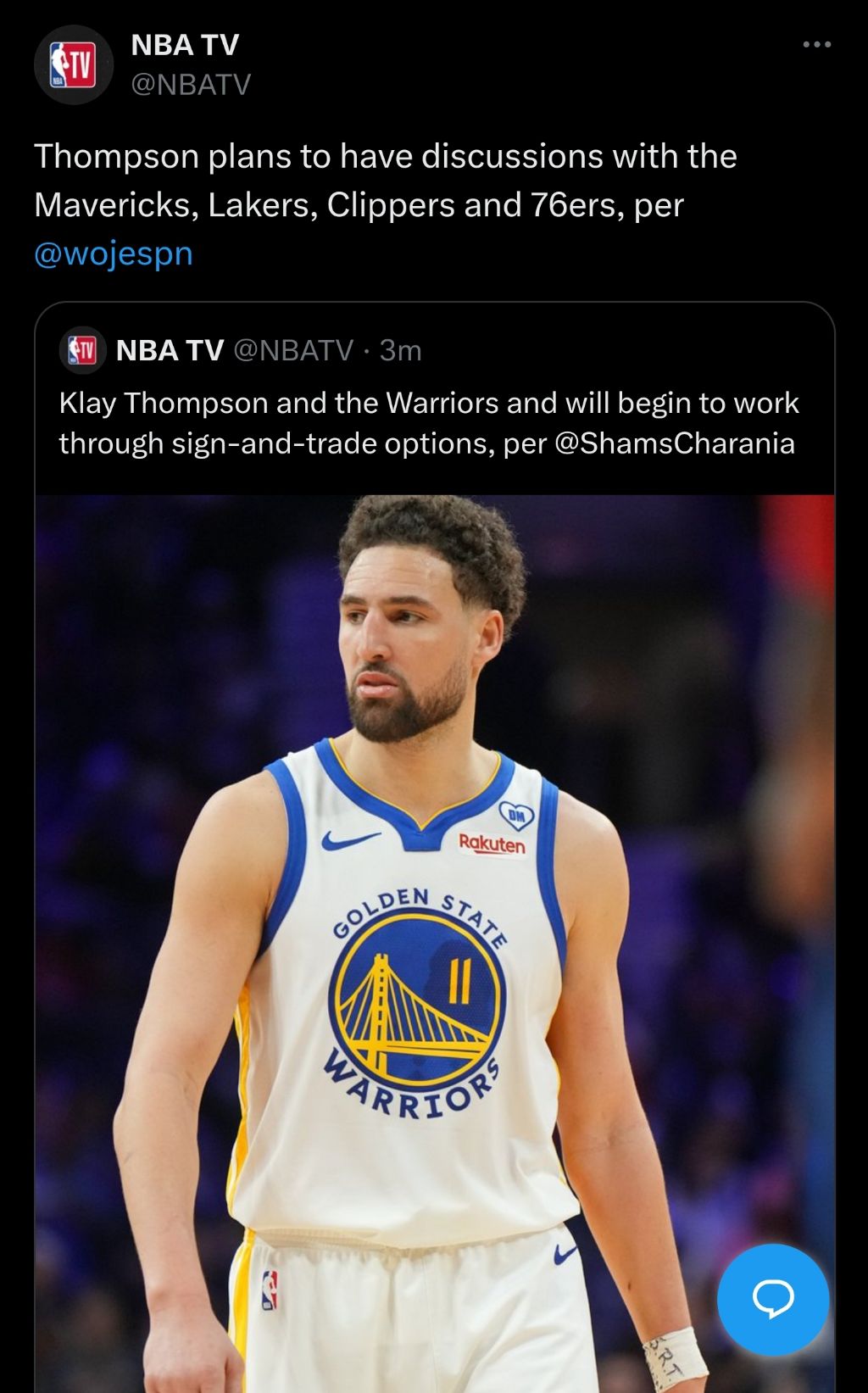Click bold NBA TV name in quoted tweet

click(170, 350)
